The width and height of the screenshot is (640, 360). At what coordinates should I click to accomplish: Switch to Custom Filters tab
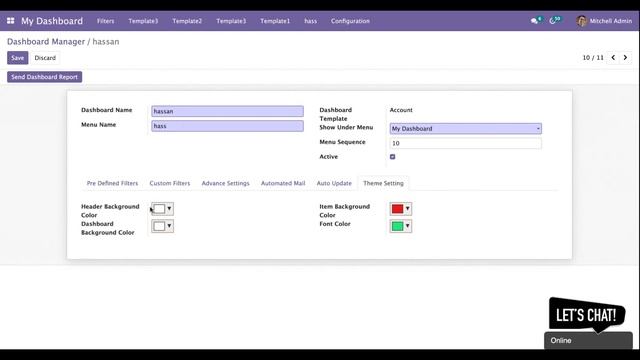(170, 183)
